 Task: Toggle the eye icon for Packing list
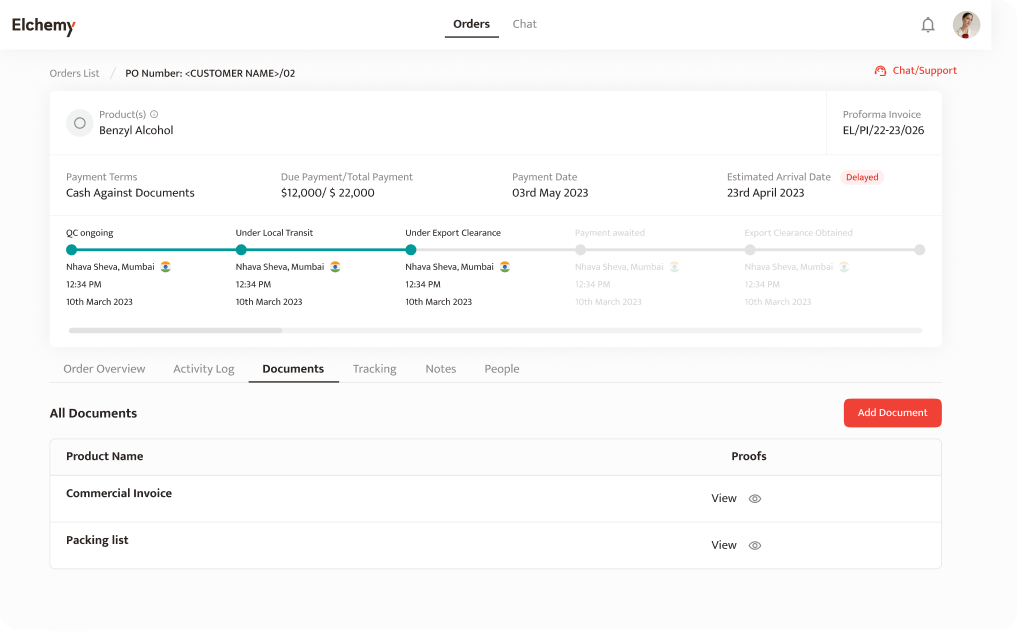755,546
